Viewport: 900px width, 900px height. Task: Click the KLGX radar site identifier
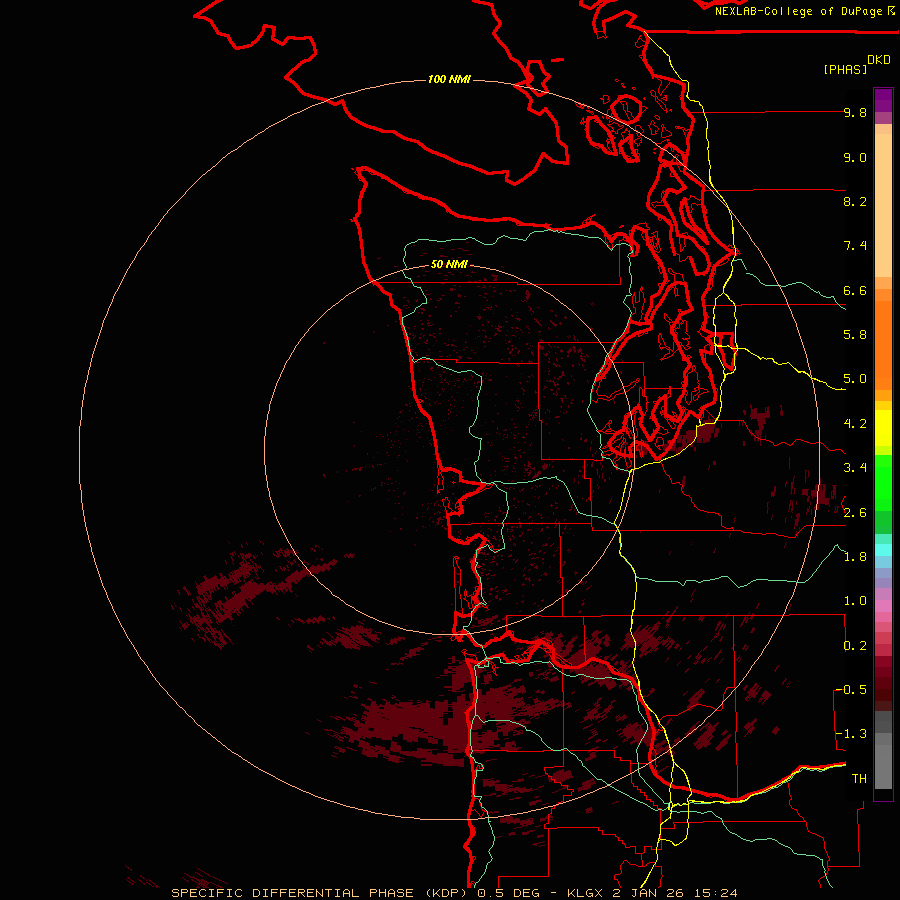[585, 893]
